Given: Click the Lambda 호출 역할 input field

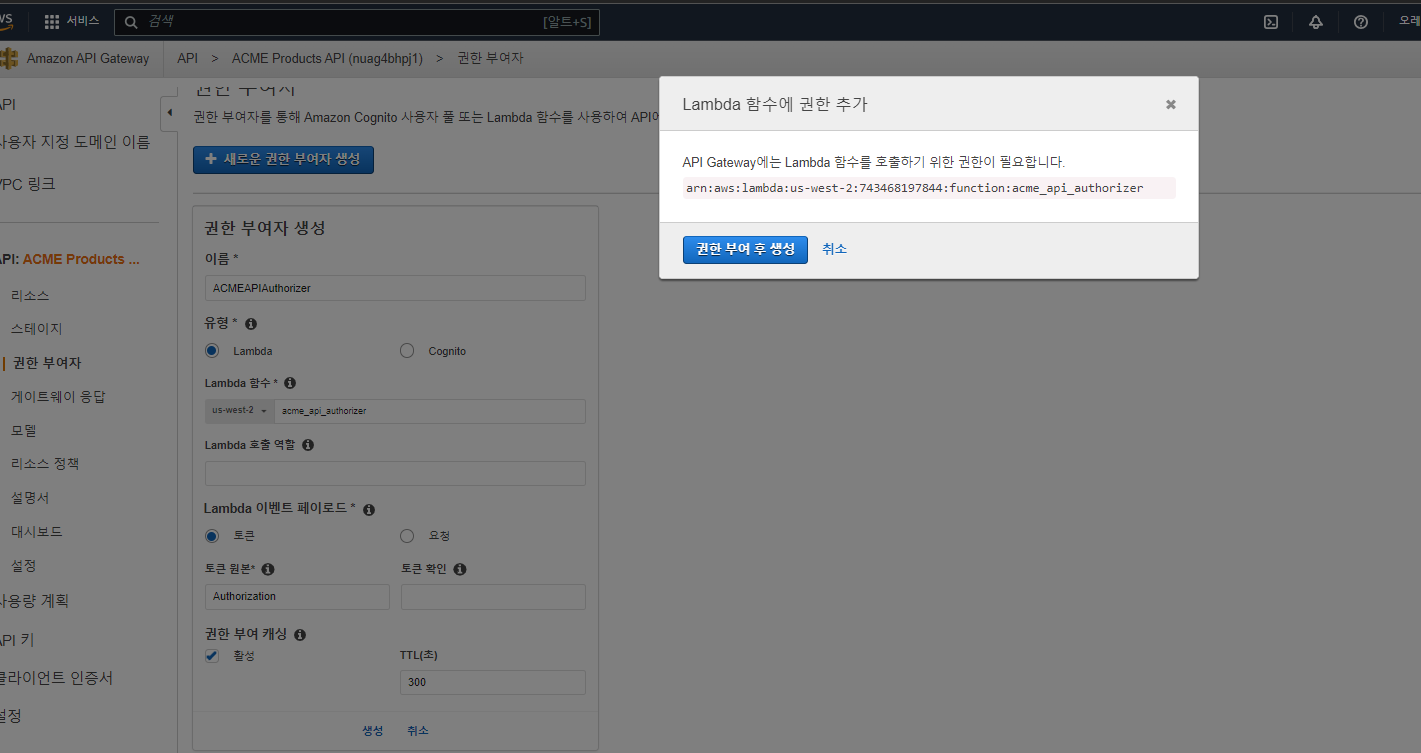Looking at the screenshot, I should coord(395,474).
